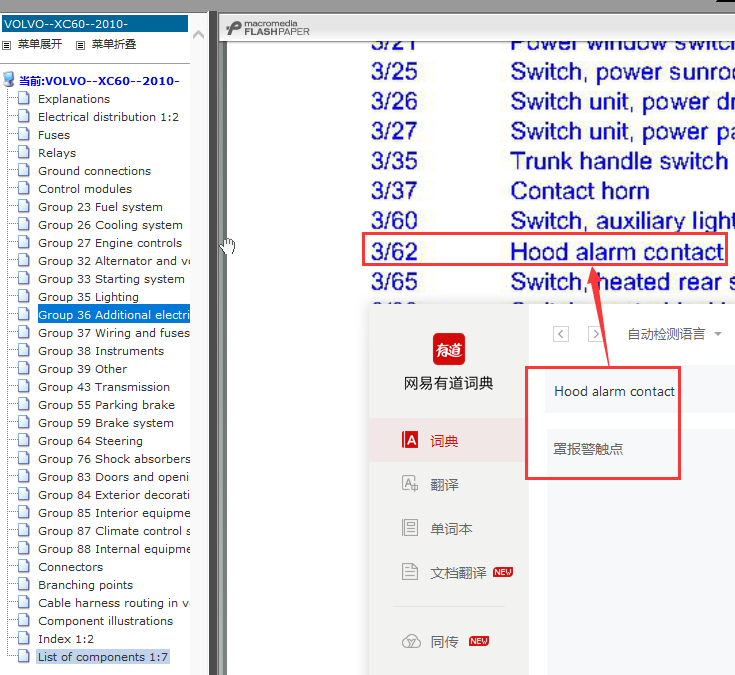Open Group 87 Climate control
735x675 pixels.
pyautogui.click(x=114, y=531)
